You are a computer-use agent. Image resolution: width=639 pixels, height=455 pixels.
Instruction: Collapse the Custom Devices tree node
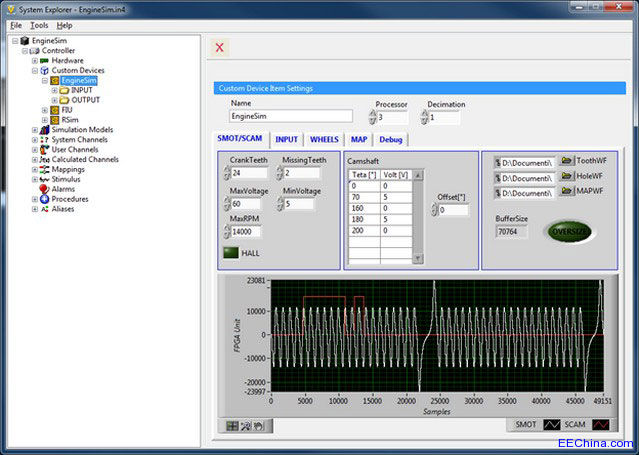pos(35,71)
